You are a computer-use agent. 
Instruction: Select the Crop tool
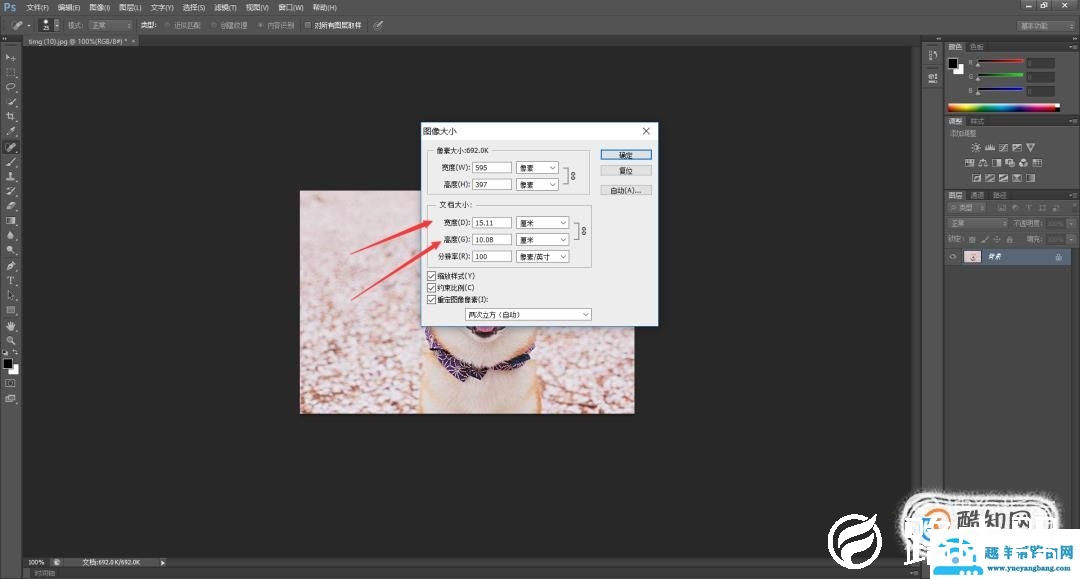click(10, 117)
